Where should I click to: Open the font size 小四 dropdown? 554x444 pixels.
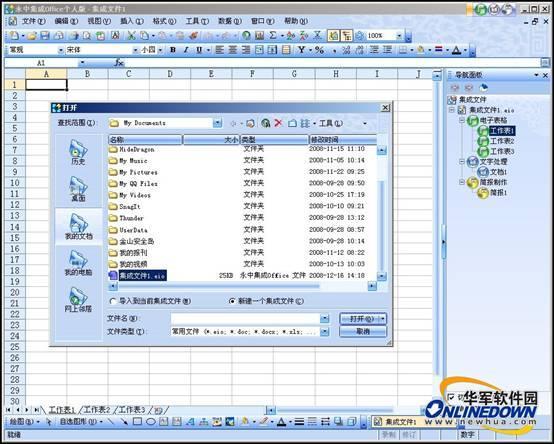(160, 50)
